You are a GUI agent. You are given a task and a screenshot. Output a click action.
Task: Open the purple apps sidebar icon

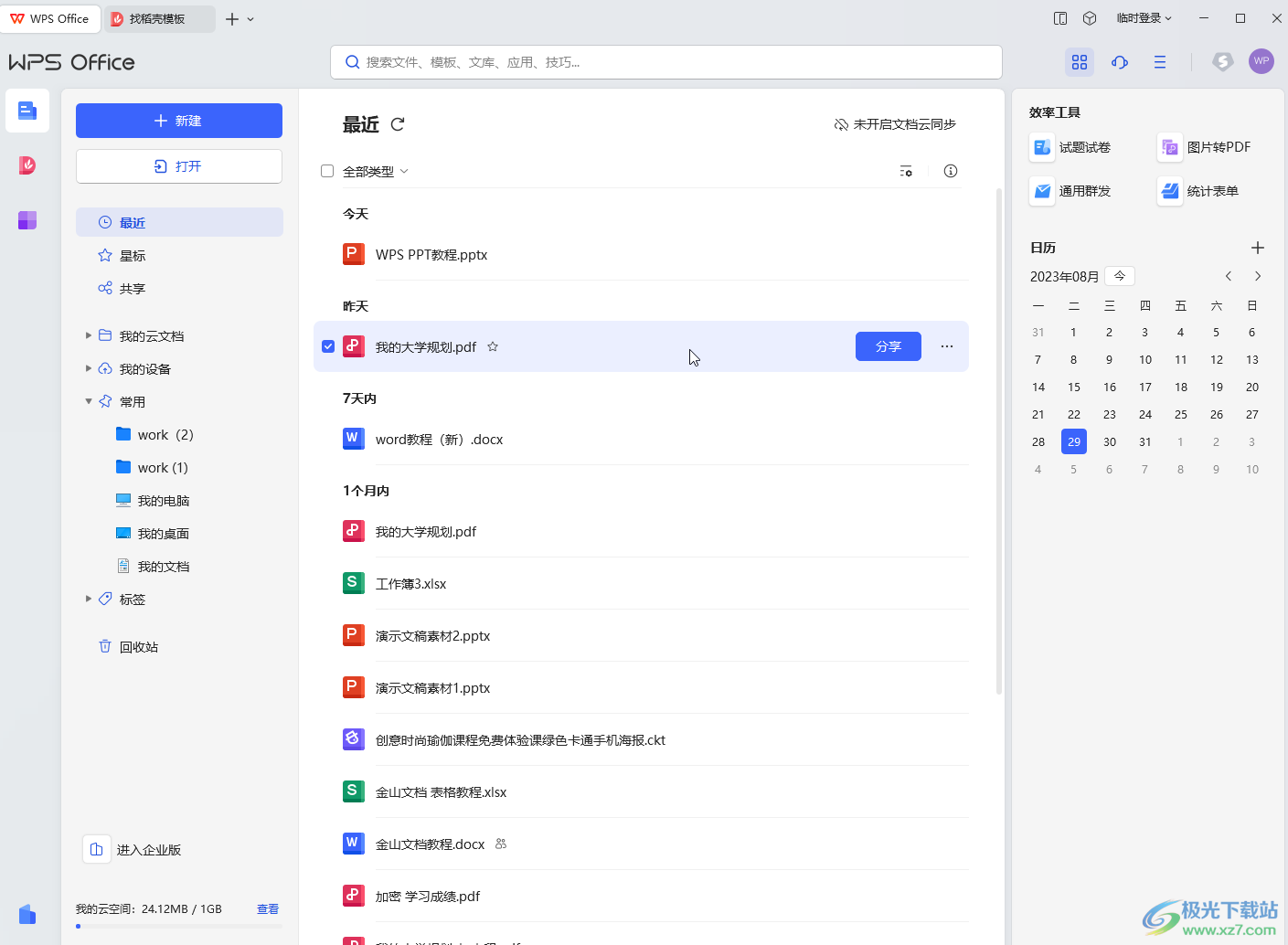coord(27,220)
